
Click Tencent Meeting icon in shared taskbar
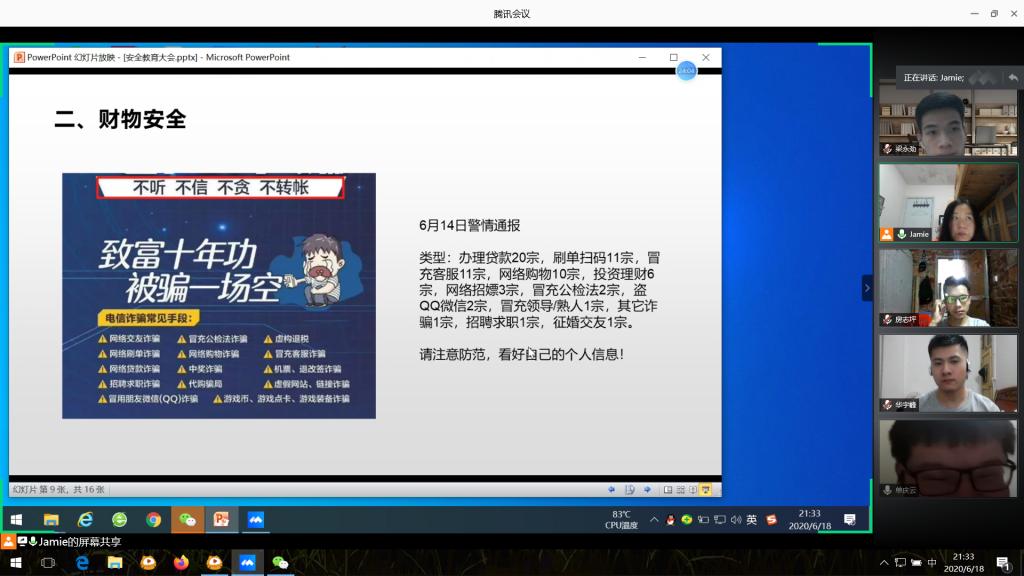pos(255,520)
